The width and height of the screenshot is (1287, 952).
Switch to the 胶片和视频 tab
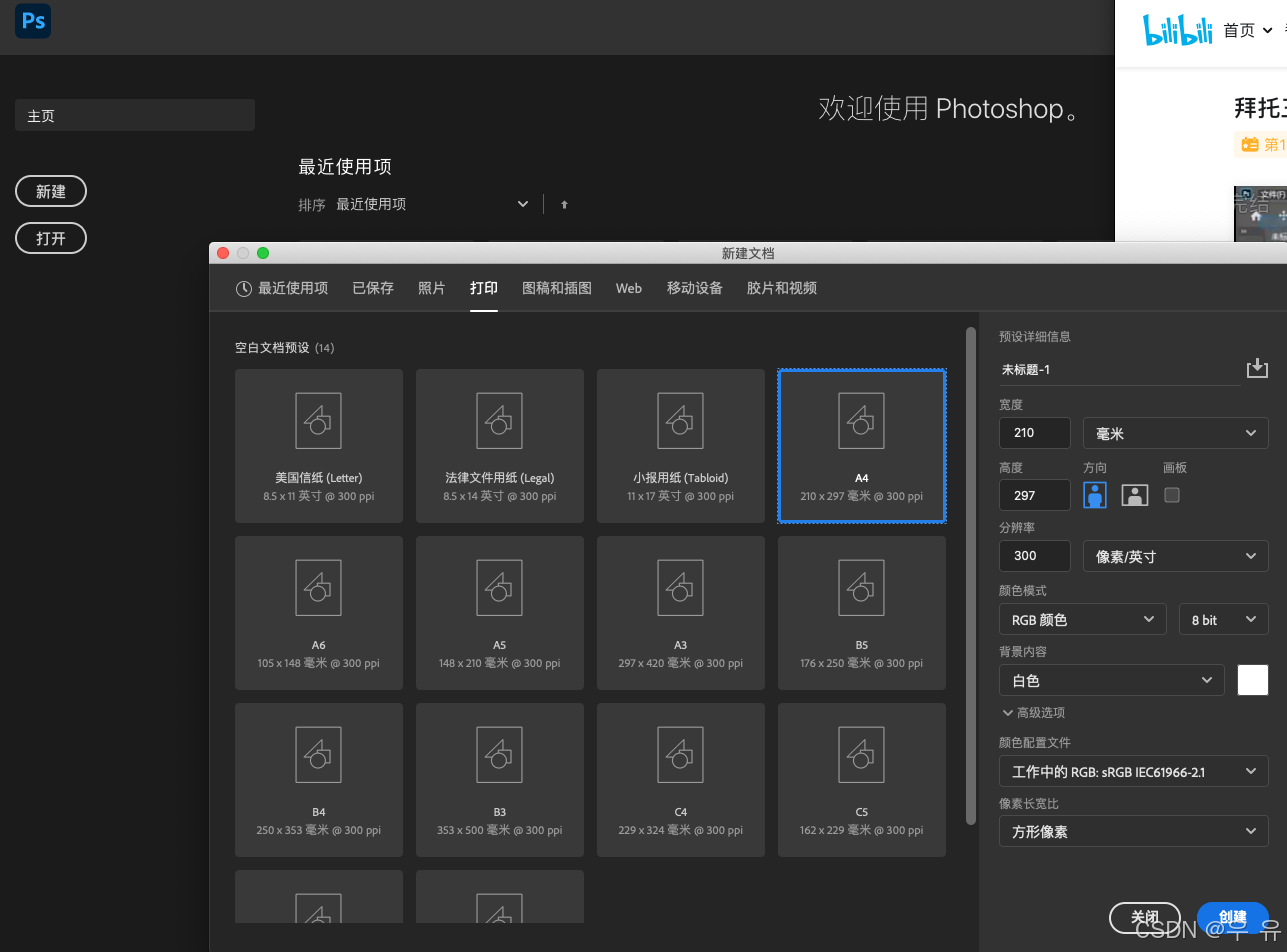[782, 288]
